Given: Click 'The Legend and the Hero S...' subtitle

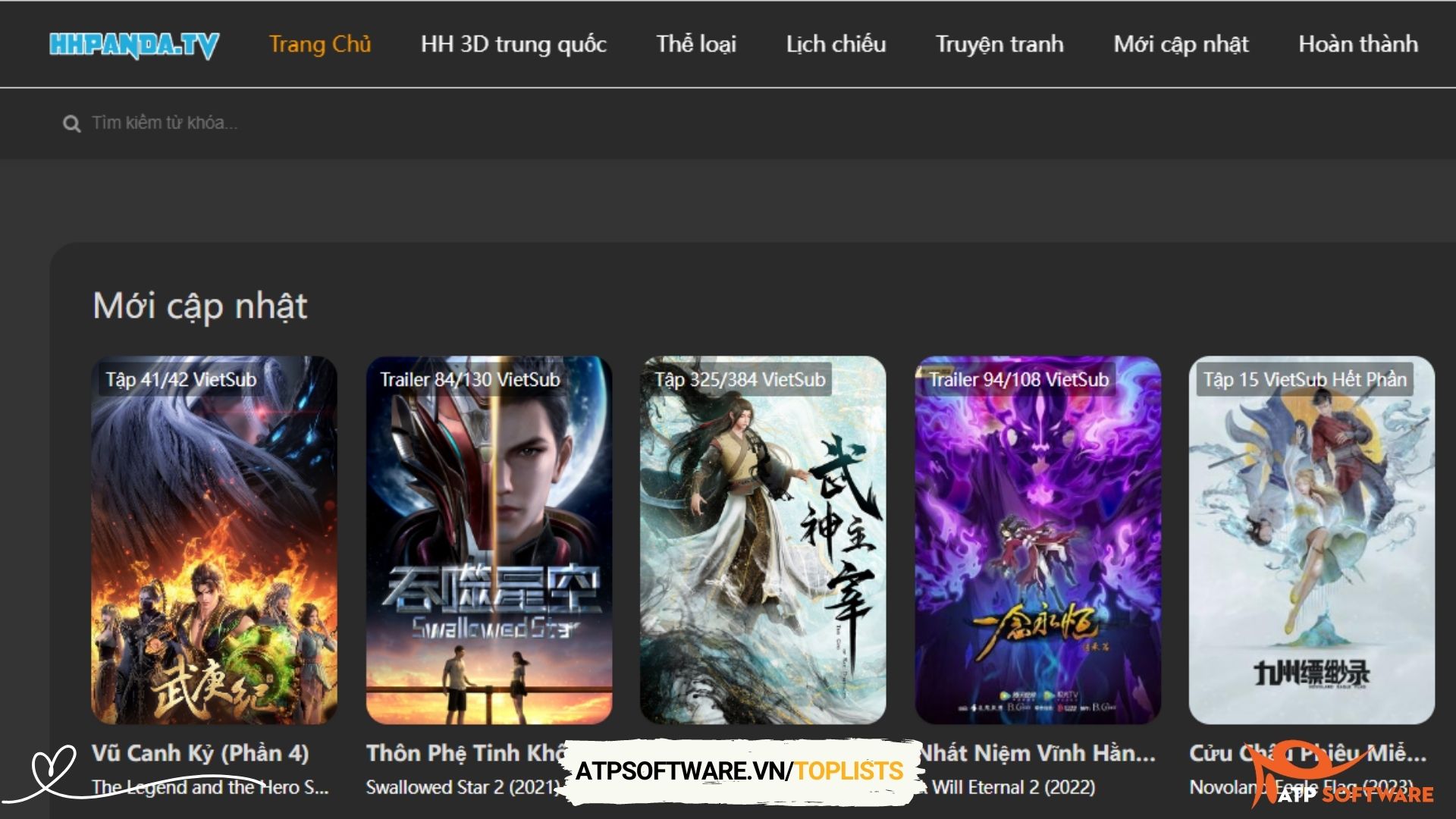Looking at the screenshot, I should (210, 787).
